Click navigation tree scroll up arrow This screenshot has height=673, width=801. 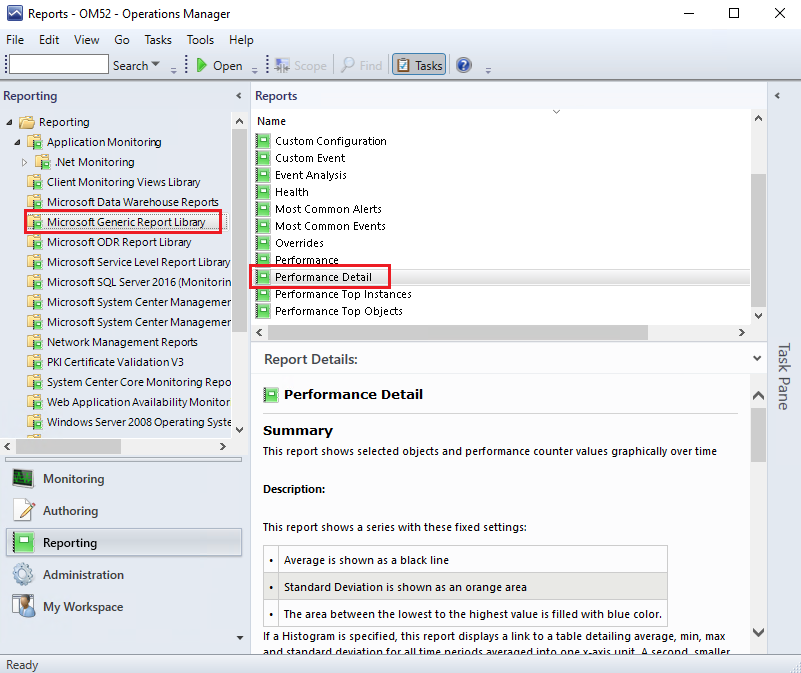(x=239, y=121)
